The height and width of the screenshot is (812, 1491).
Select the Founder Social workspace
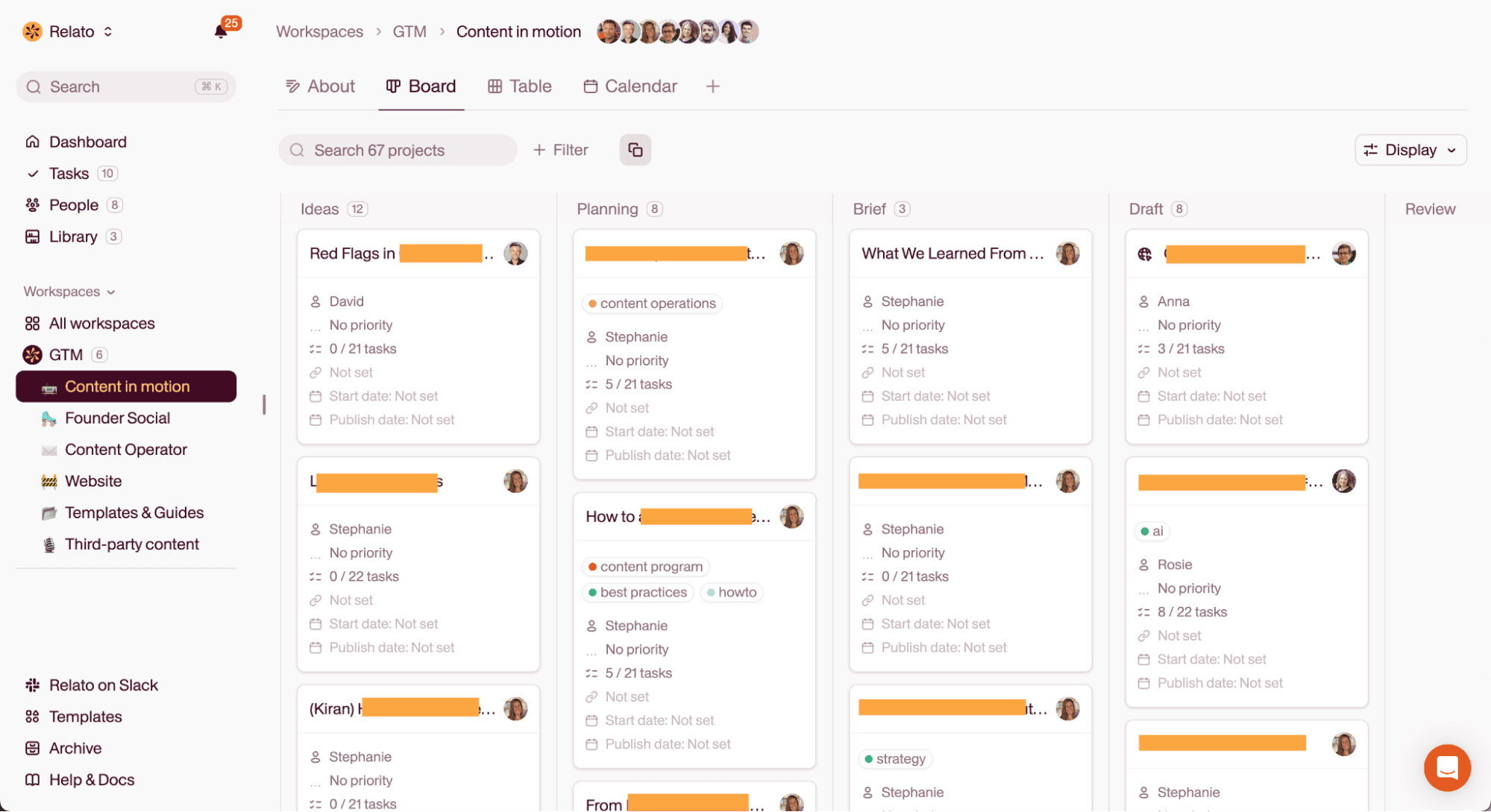[x=117, y=418]
